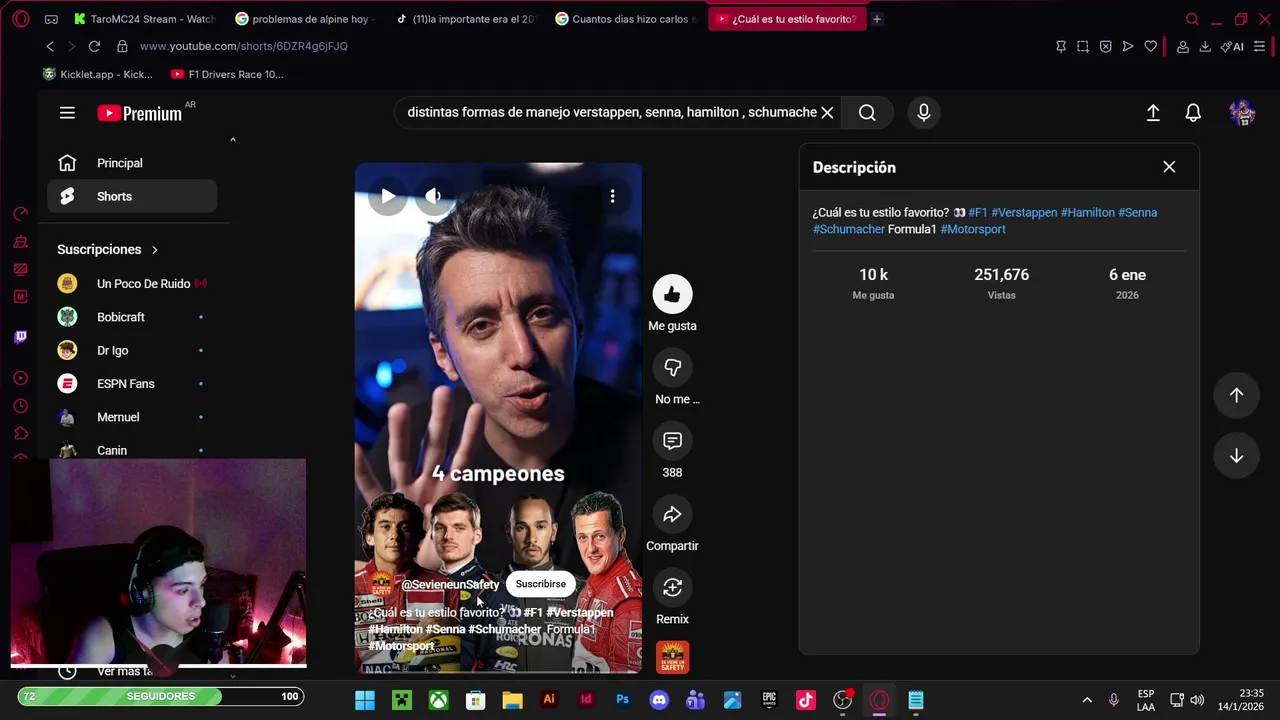Open #Motorsport hashtag in description panel

pos(973,229)
